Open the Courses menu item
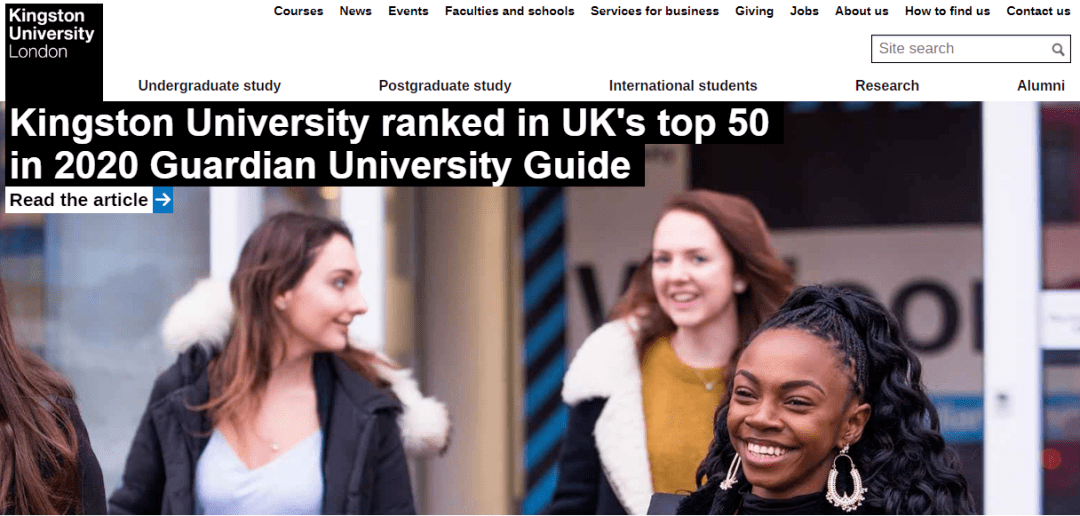The width and height of the screenshot is (1080, 516). [x=298, y=11]
